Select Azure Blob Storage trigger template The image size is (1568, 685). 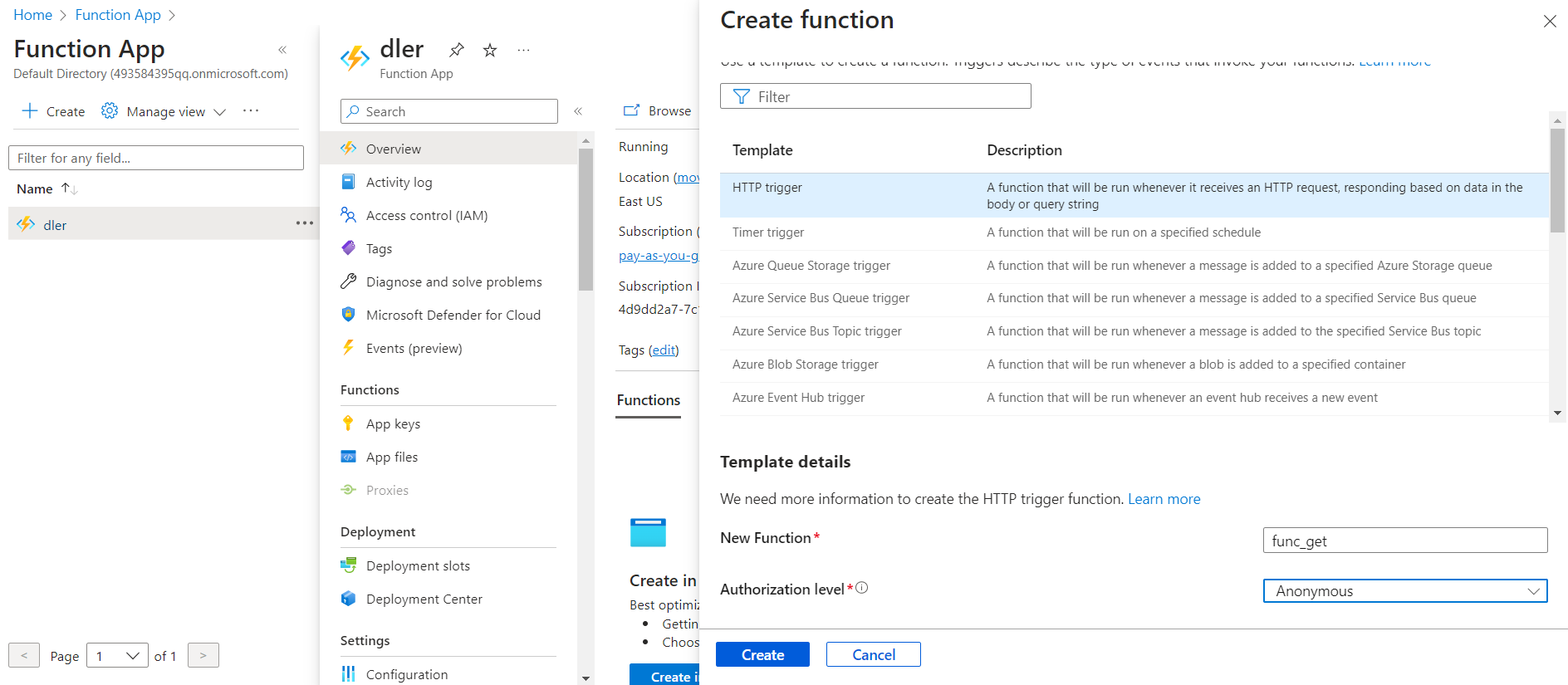[x=1134, y=365]
